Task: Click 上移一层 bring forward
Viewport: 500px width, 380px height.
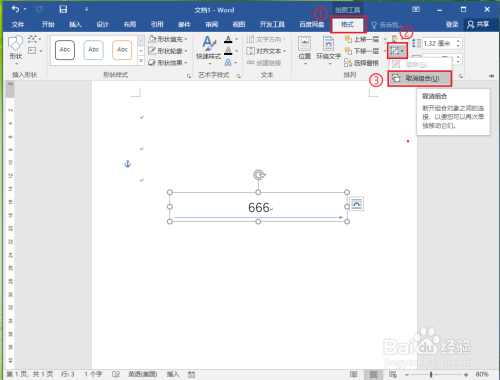Action: click(x=362, y=39)
